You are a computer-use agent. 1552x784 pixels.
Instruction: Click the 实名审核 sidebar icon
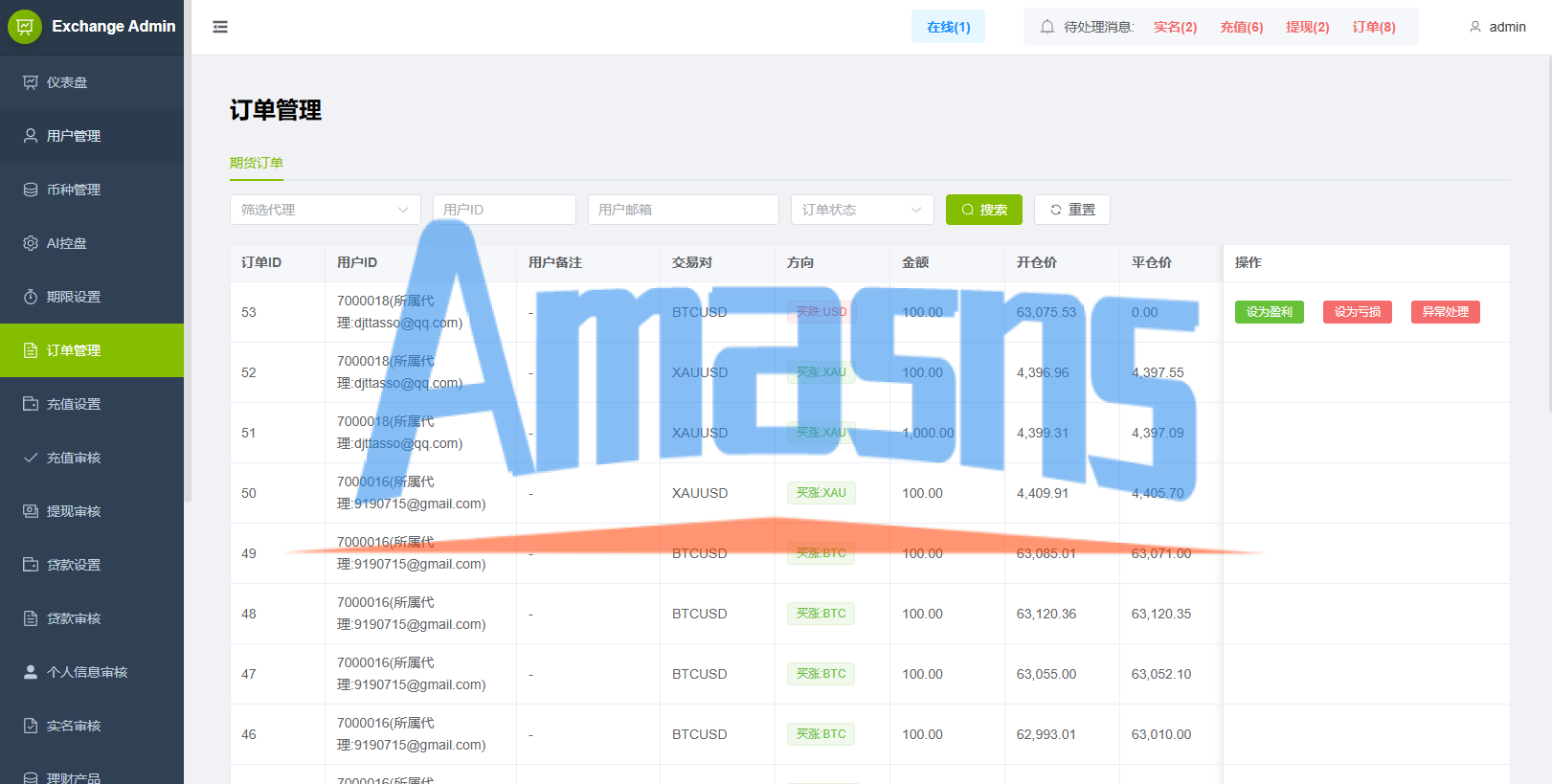[x=31, y=726]
